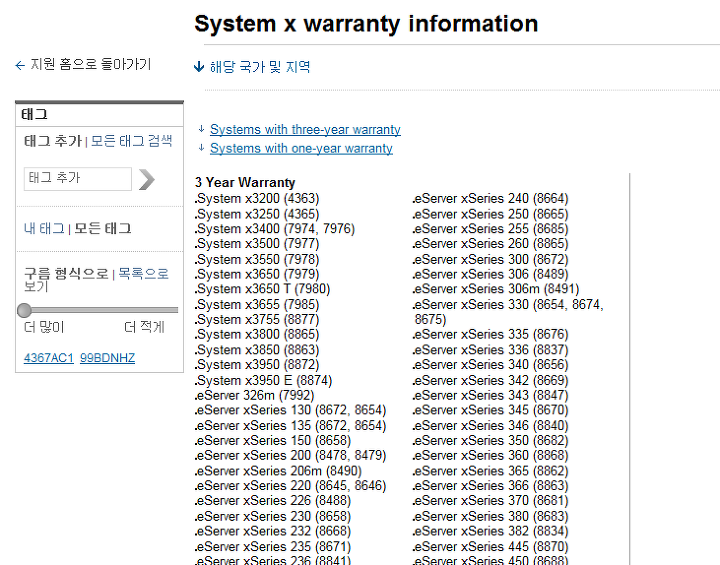Viewport: 720px width, 565px height.
Task: Click eServer xSeries 330 (8654, 8674, 8675) entry
Action: click(x=508, y=312)
